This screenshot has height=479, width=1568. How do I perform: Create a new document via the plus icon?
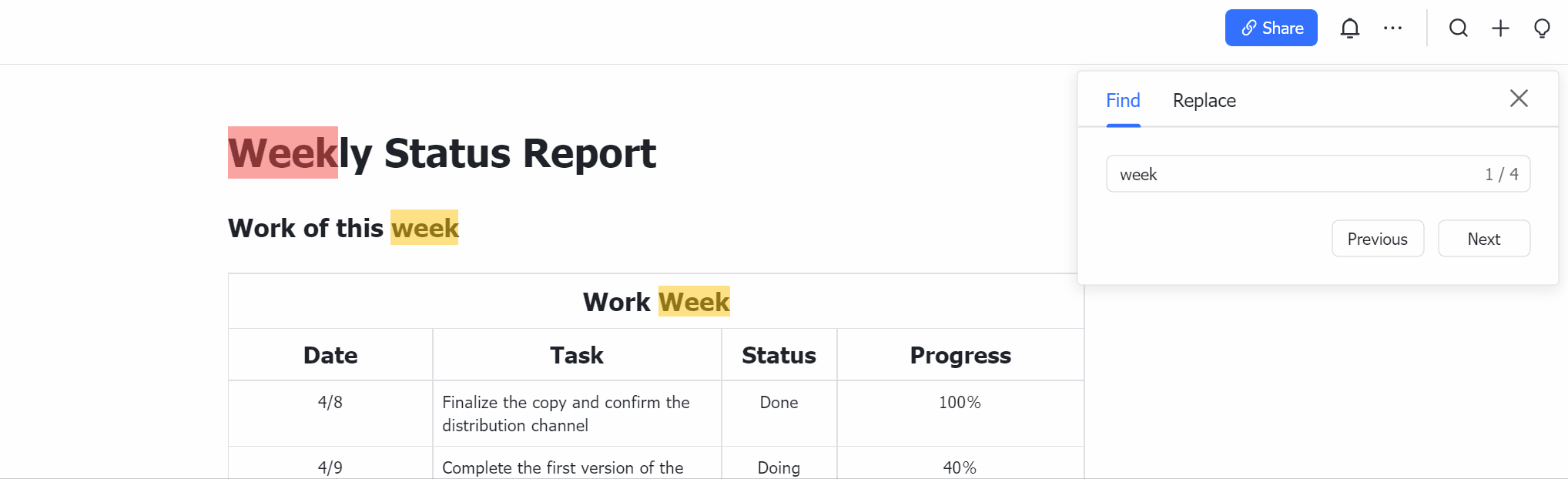tap(1500, 28)
